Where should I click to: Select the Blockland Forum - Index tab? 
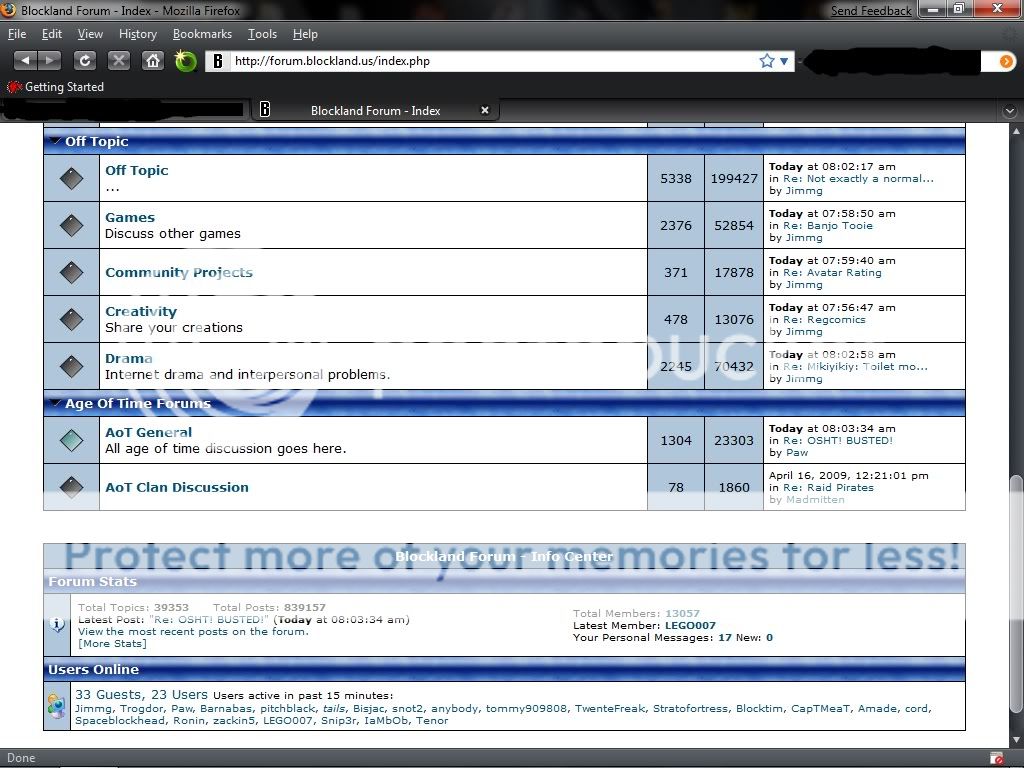click(376, 110)
